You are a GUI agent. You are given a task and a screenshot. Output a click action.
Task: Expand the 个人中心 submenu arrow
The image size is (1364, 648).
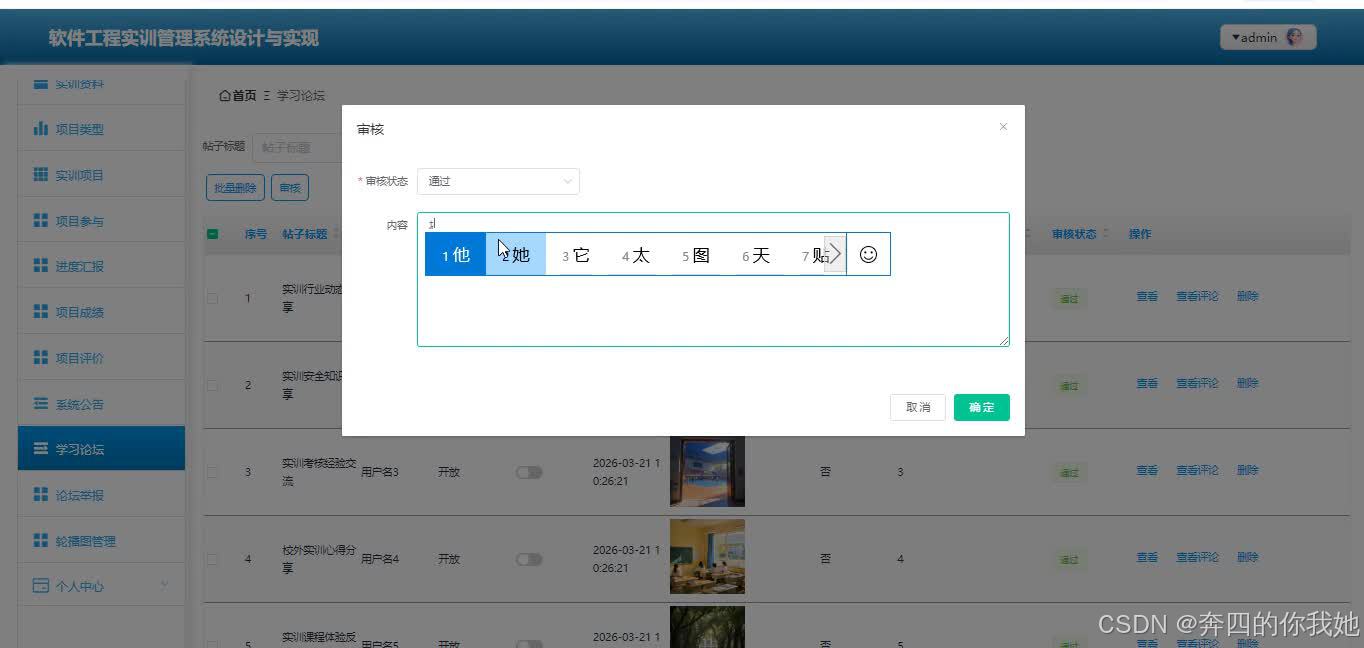point(164,585)
